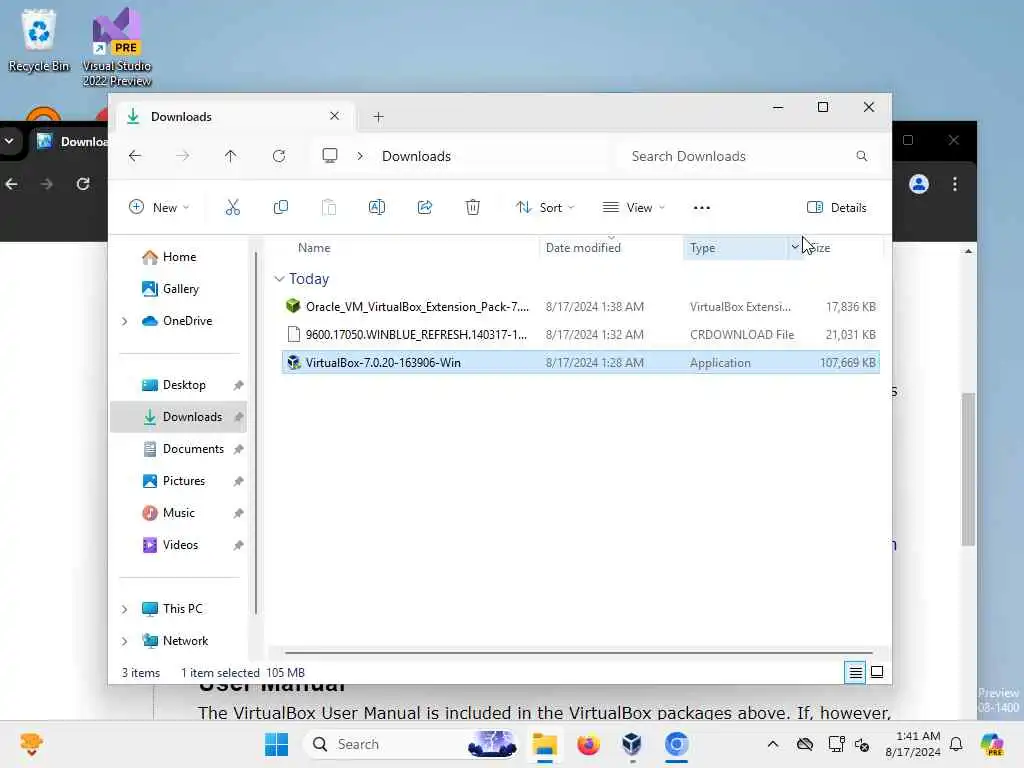Screen dimensions: 1024x768
Task: Open the New dropdown menu
Action: coord(159,208)
